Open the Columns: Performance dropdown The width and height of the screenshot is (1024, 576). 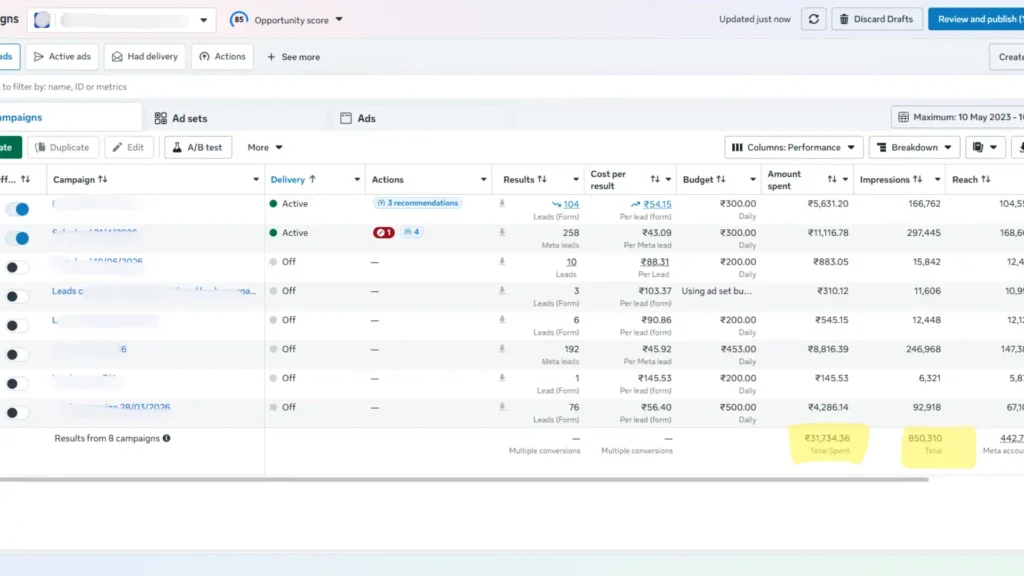point(793,147)
